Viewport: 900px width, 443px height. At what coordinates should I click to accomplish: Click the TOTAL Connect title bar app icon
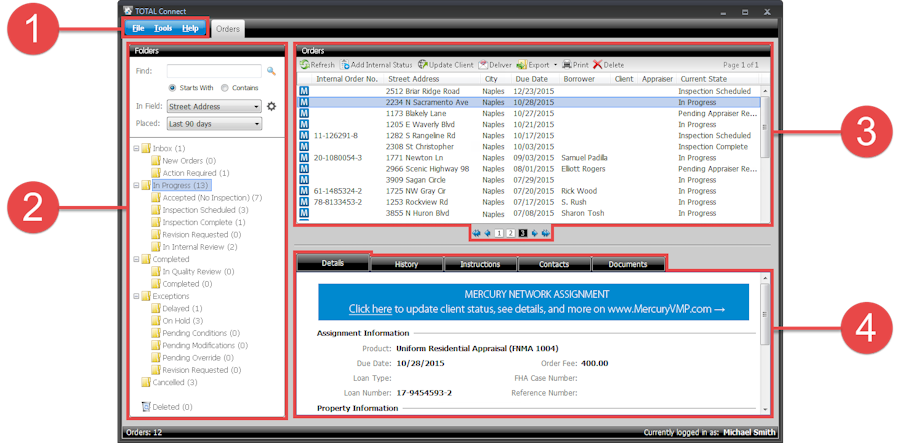[128, 11]
